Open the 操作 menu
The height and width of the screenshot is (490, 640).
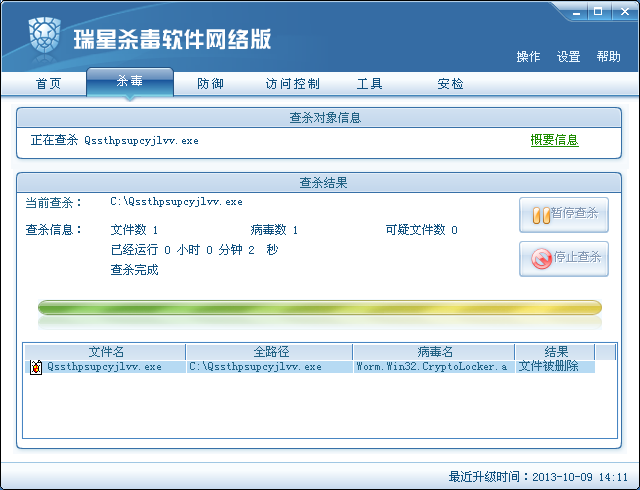coord(528,57)
